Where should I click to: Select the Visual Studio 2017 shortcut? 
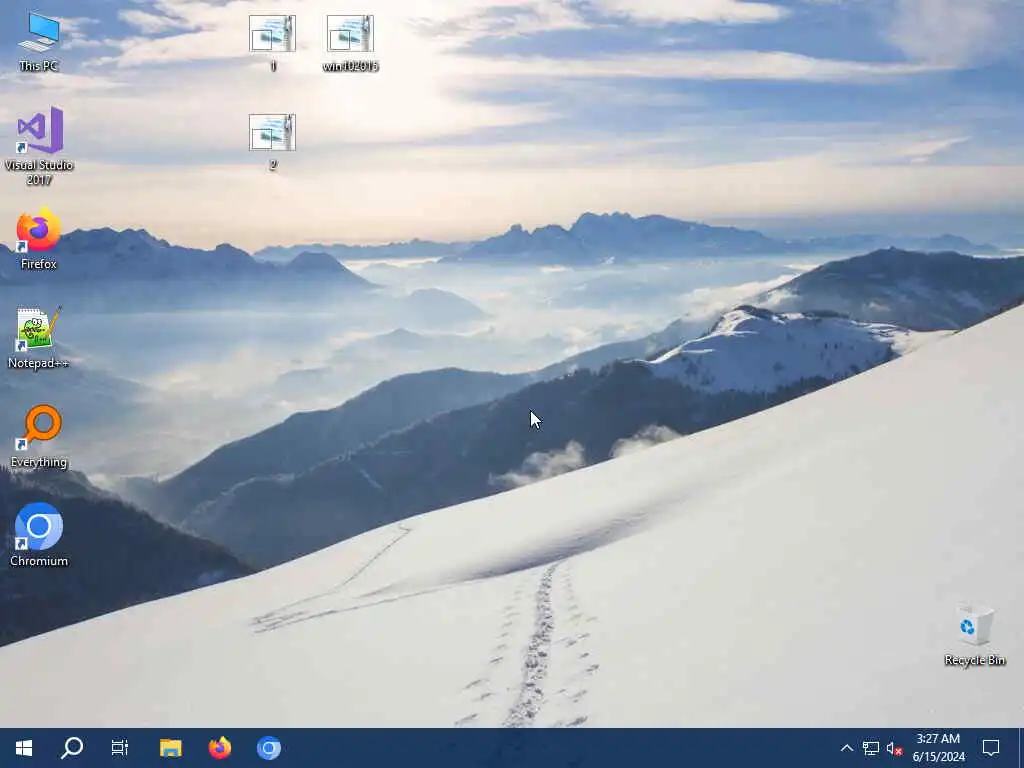(x=39, y=145)
